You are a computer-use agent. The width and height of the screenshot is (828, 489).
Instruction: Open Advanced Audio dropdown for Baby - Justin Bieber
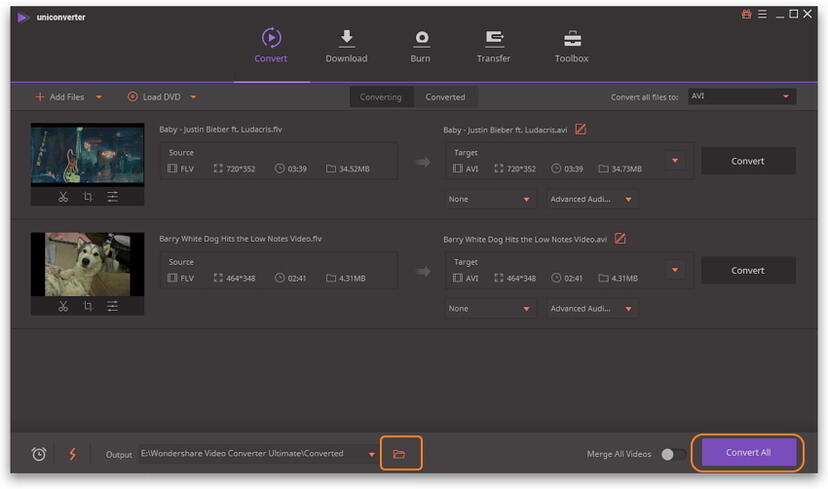(591, 199)
